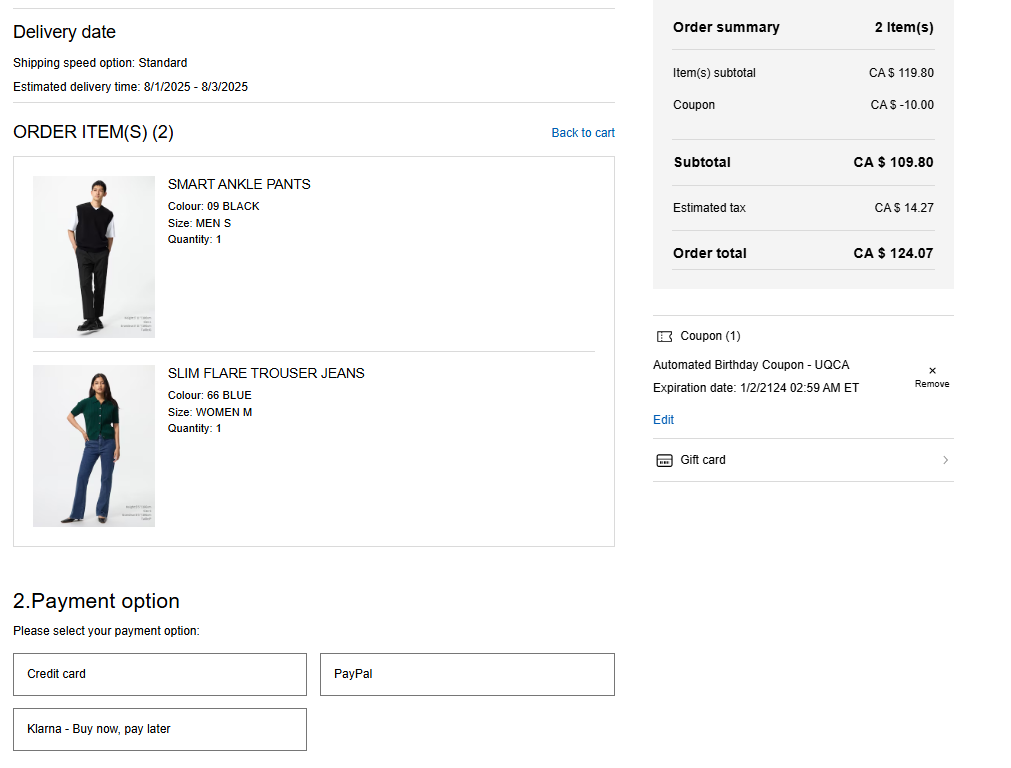Expand the Gift card row chevron

[945, 460]
